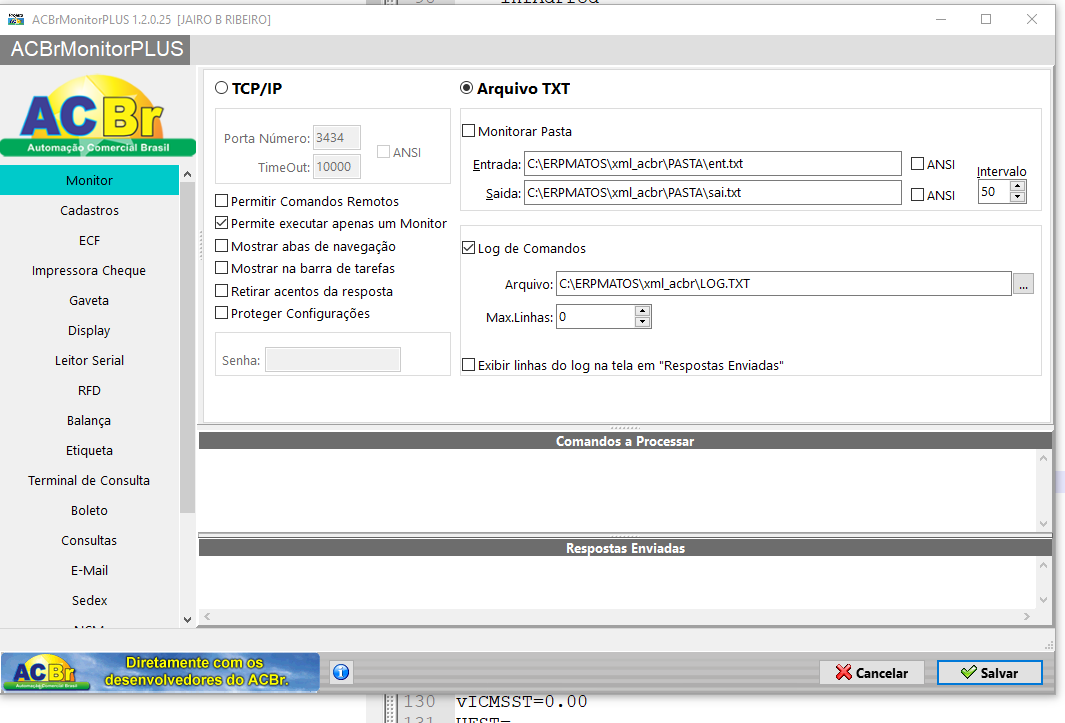Click the Respostas Enviadas header

tap(625, 548)
